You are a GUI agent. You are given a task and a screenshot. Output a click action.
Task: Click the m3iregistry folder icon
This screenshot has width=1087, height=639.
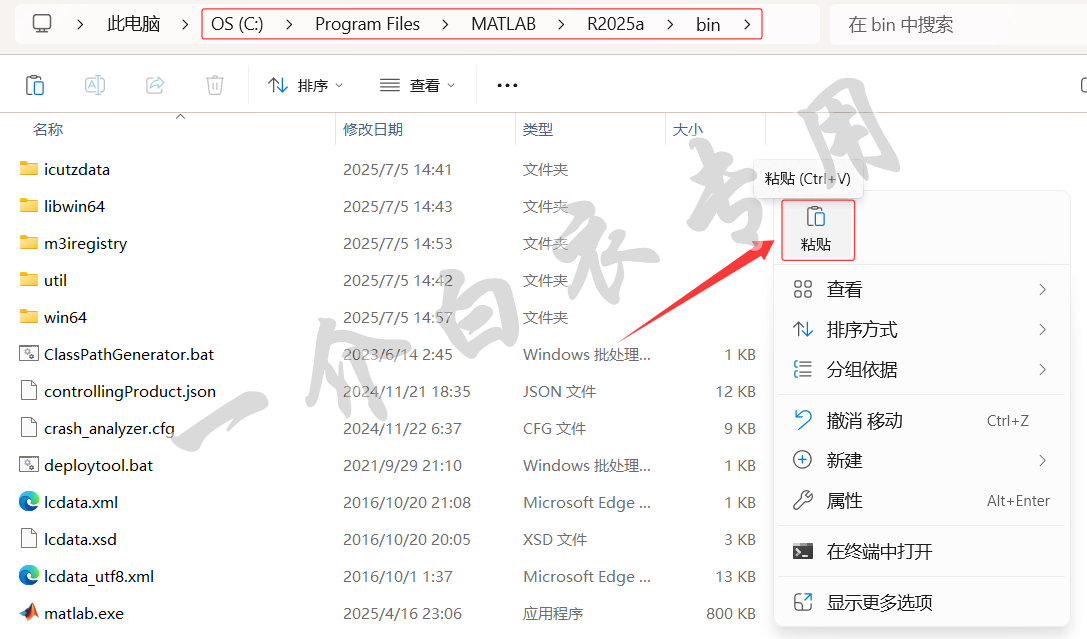click(28, 243)
